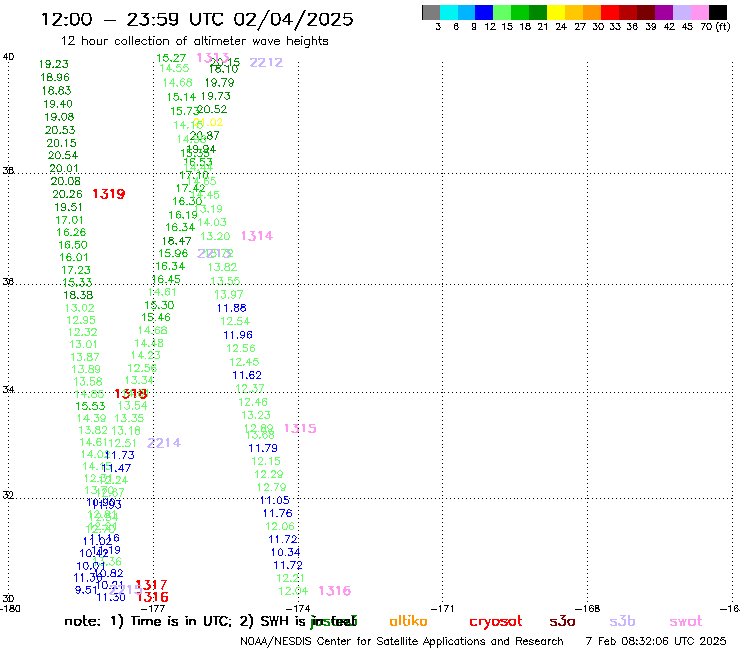Viewport: 740px width, 650px height.
Task: Click wave height value 12.95
Action: pyautogui.click(x=81, y=320)
